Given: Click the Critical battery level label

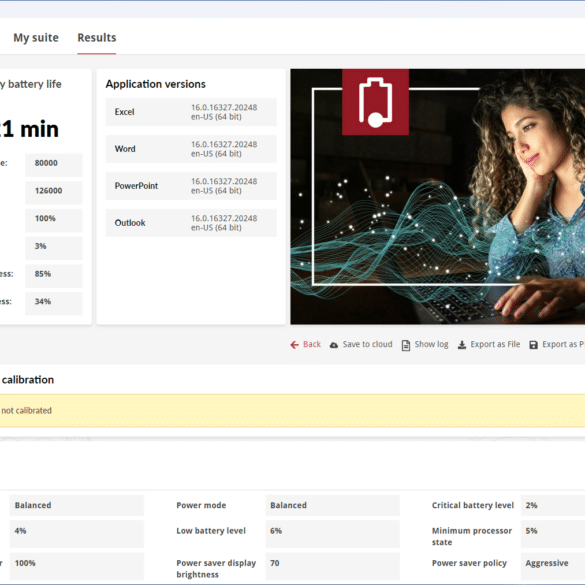Looking at the screenshot, I should pos(473,506).
